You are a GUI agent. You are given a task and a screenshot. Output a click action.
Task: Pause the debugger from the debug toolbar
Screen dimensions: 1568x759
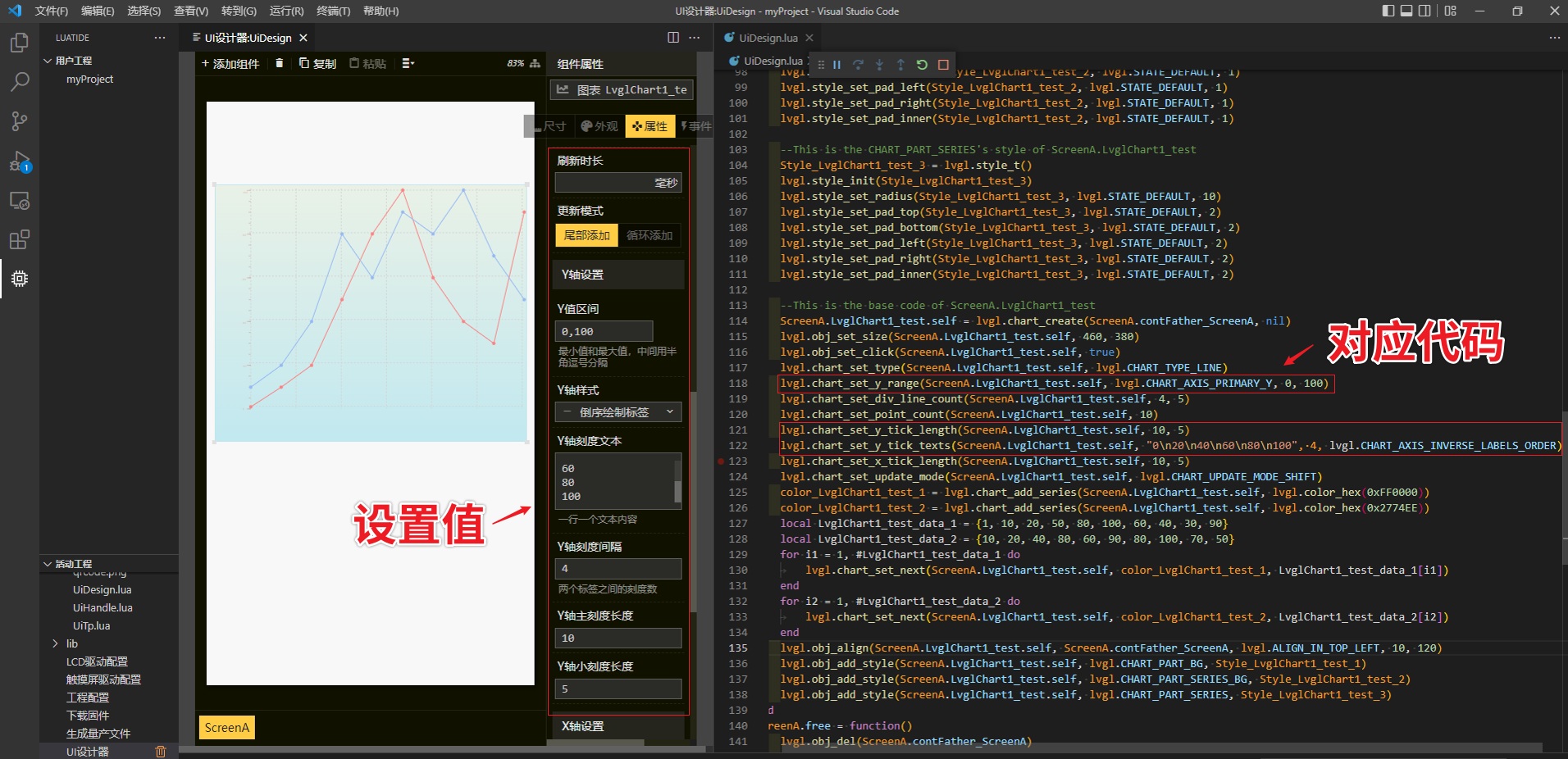[836, 65]
